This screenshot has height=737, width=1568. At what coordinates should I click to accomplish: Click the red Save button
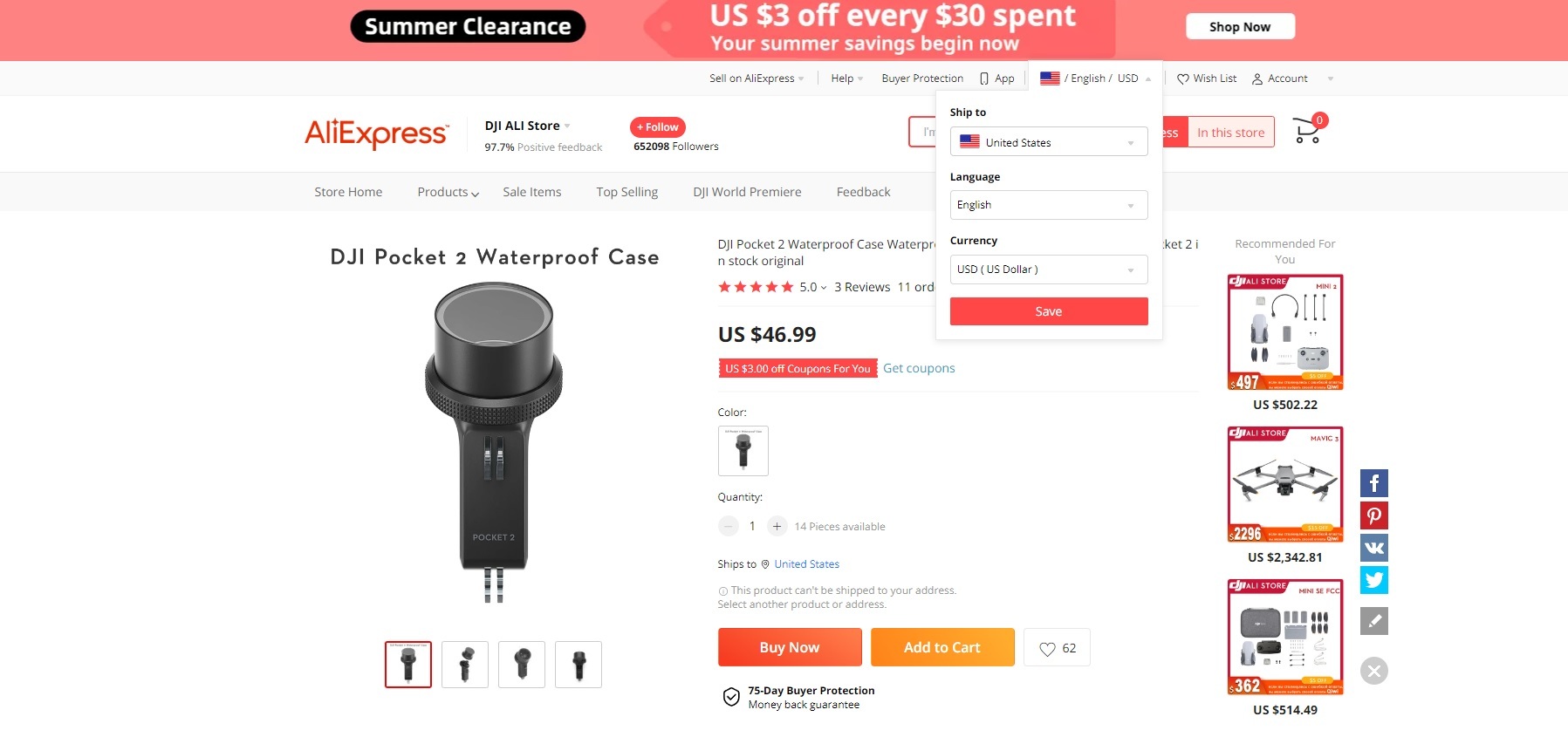coord(1049,311)
